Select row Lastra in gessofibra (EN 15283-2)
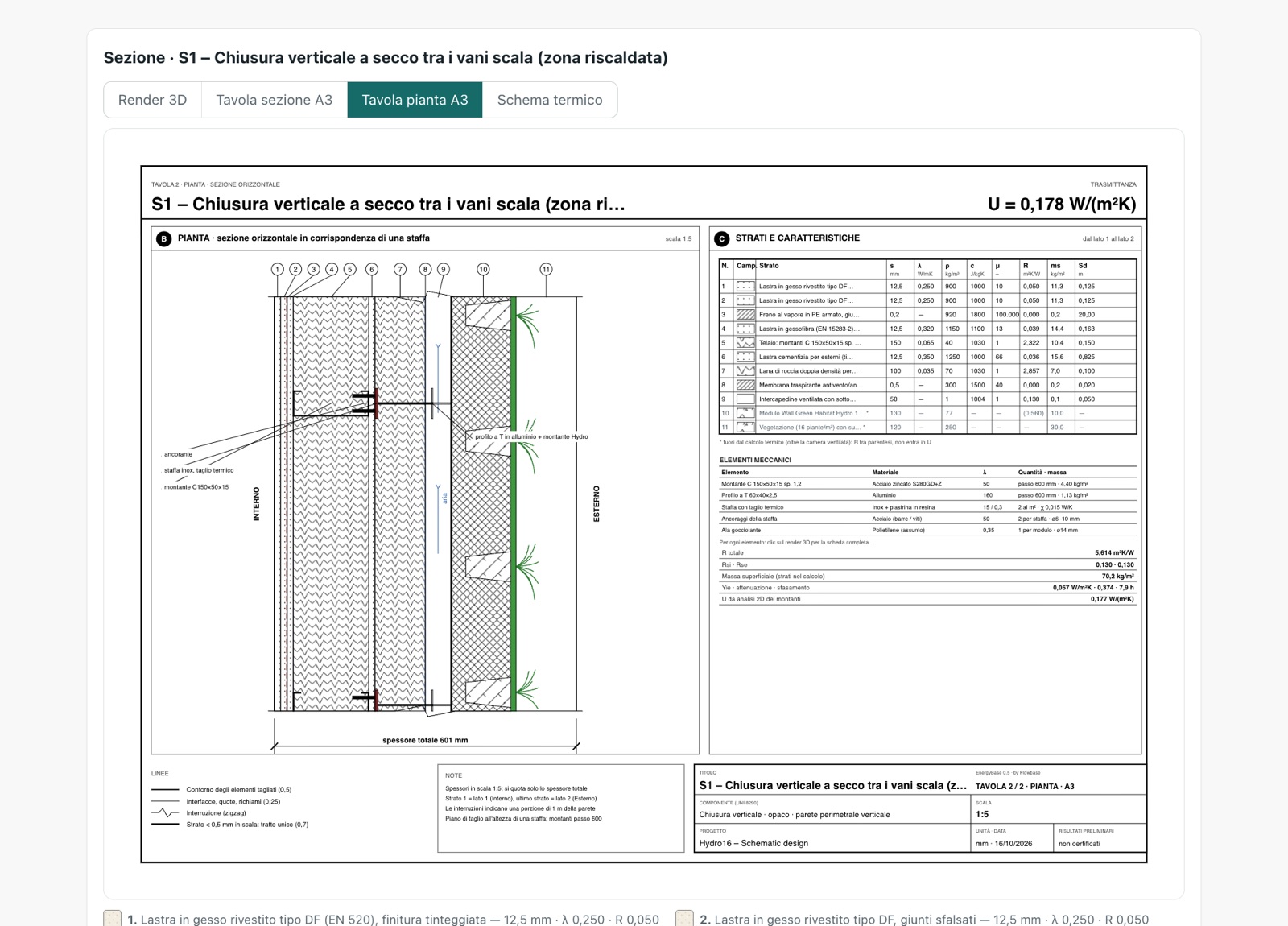Image resolution: width=1288 pixels, height=926 pixels. (x=927, y=329)
